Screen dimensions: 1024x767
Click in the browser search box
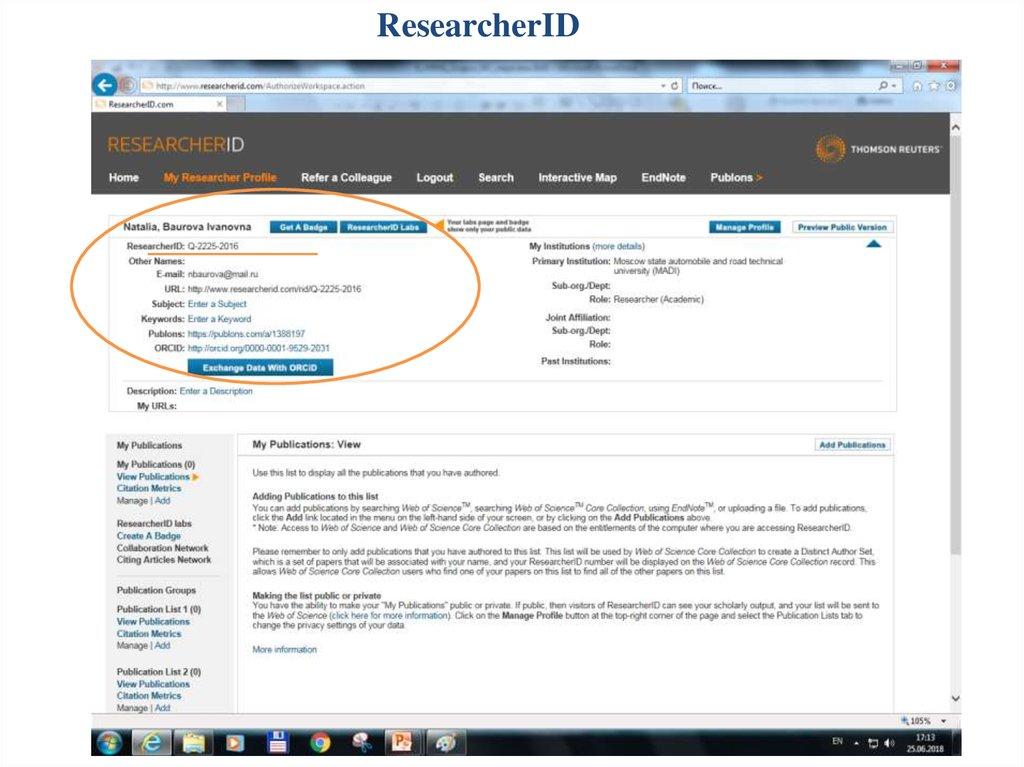tap(780, 86)
